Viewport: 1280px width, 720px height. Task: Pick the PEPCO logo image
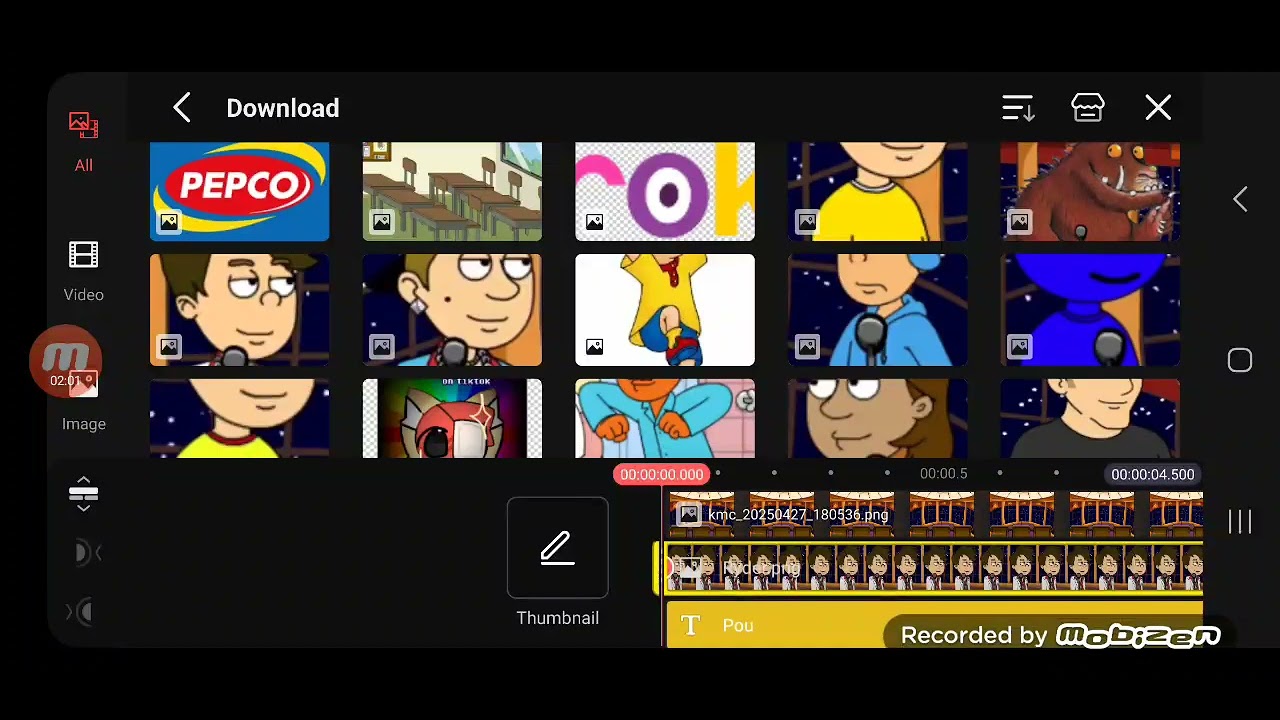click(x=239, y=191)
